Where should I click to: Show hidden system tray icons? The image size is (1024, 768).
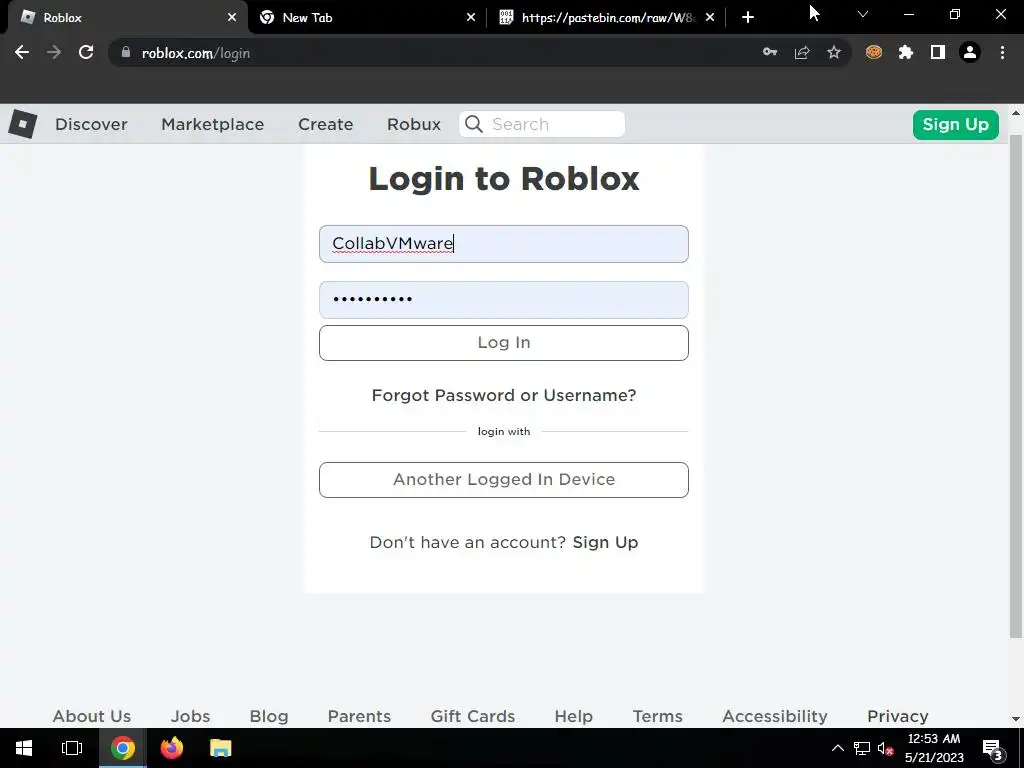point(838,748)
